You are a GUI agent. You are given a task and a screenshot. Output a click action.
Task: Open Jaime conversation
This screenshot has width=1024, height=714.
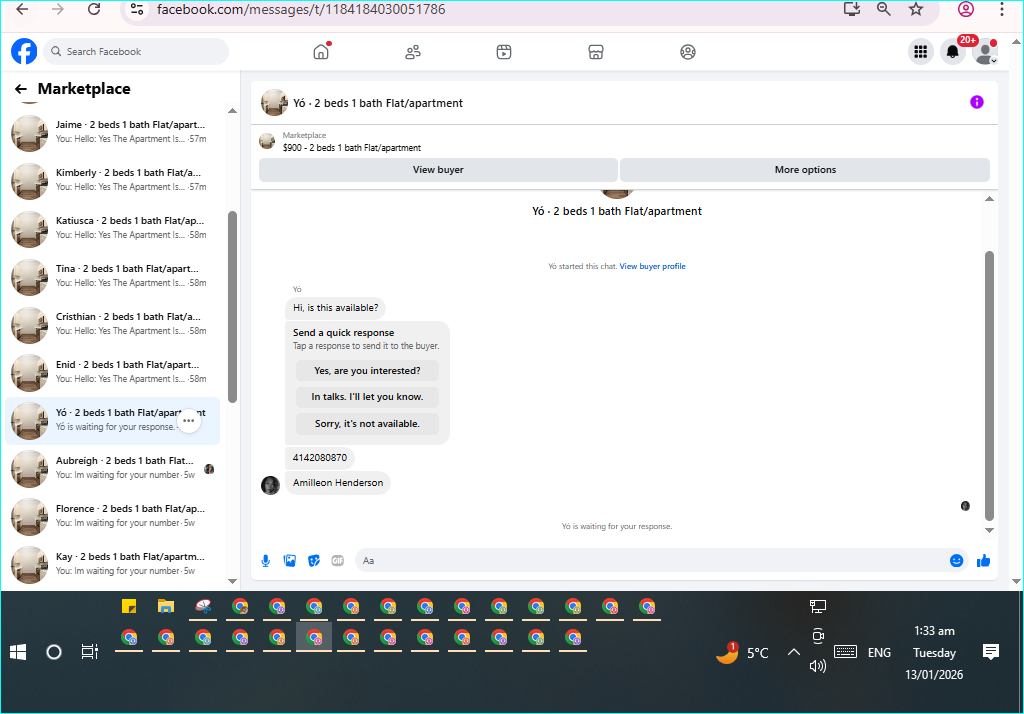point(112,133)
